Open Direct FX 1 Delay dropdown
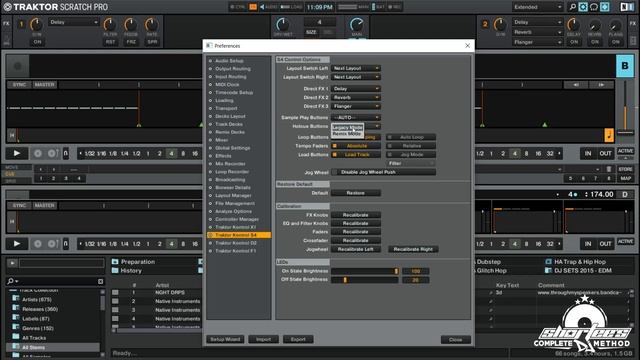This screenshot has width=640, height=360. [356, 89]
